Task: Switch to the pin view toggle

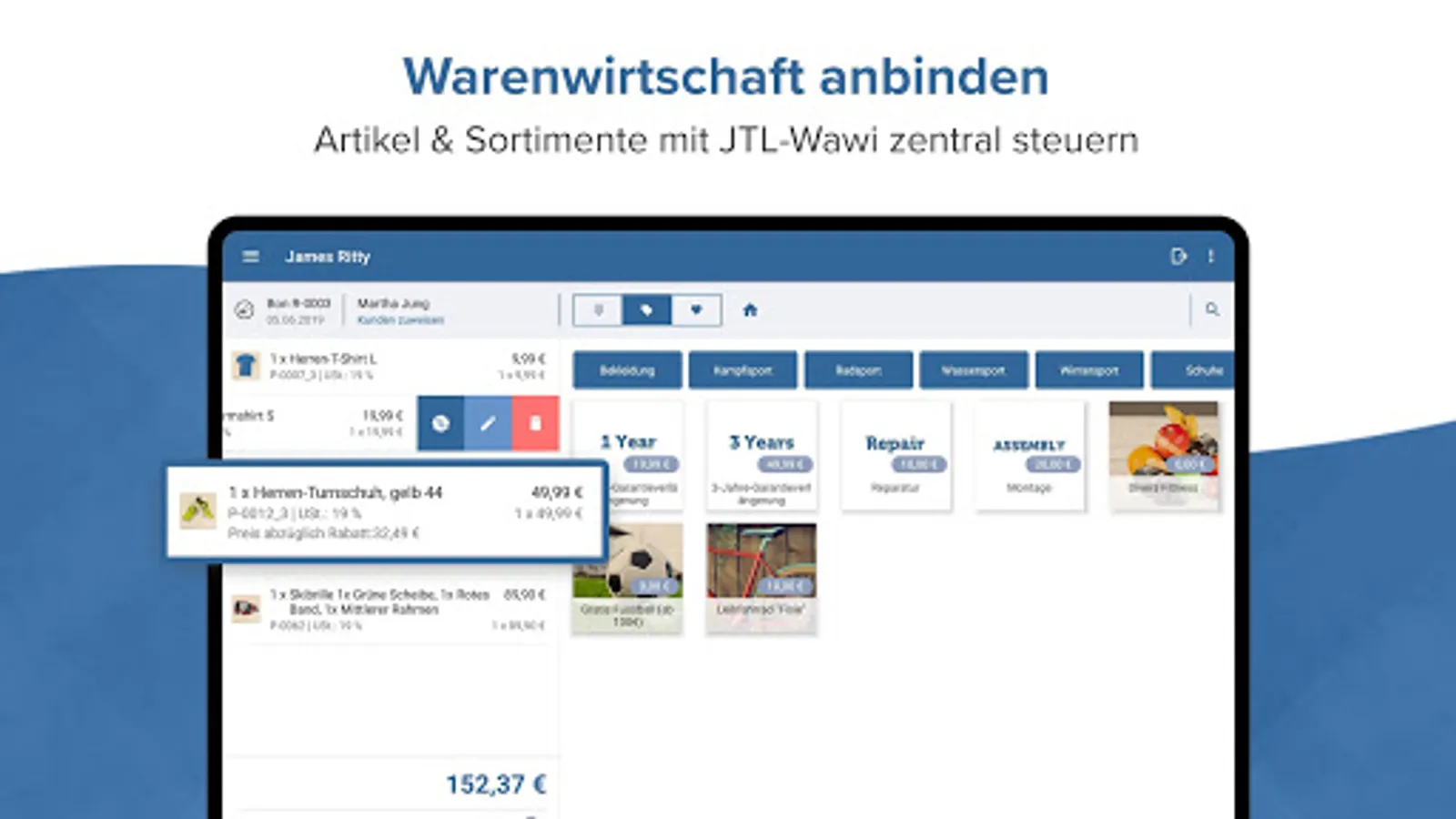Action: [x=598, y=310]
